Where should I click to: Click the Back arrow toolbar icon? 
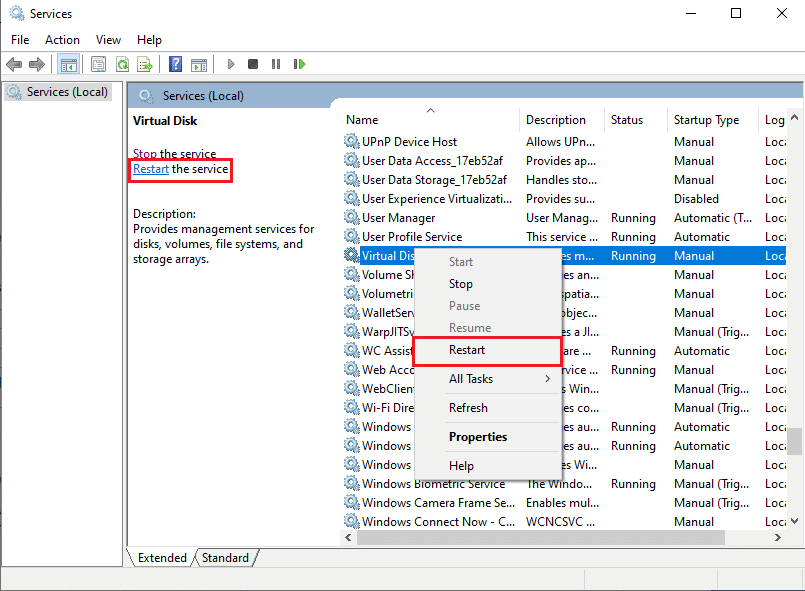tap(14, 64)
